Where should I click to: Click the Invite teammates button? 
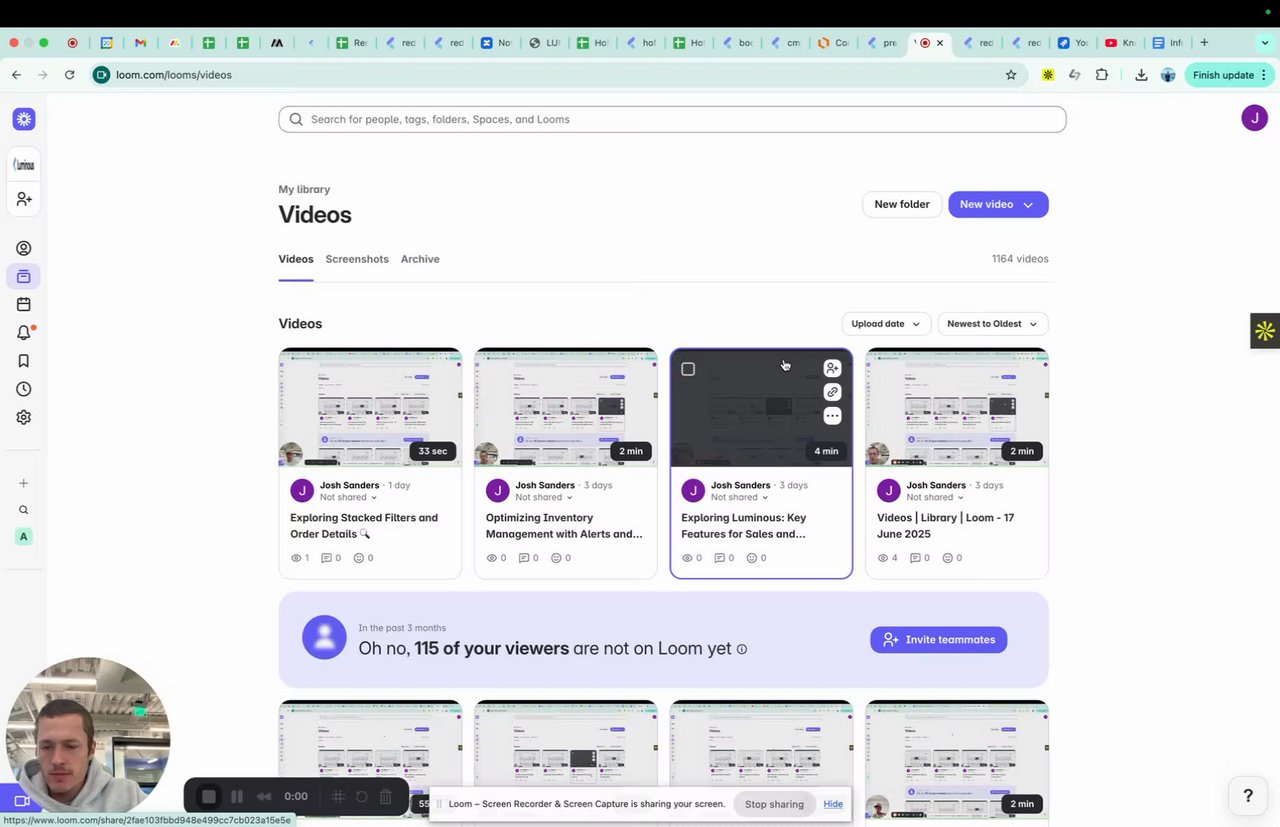coord(939,640)
